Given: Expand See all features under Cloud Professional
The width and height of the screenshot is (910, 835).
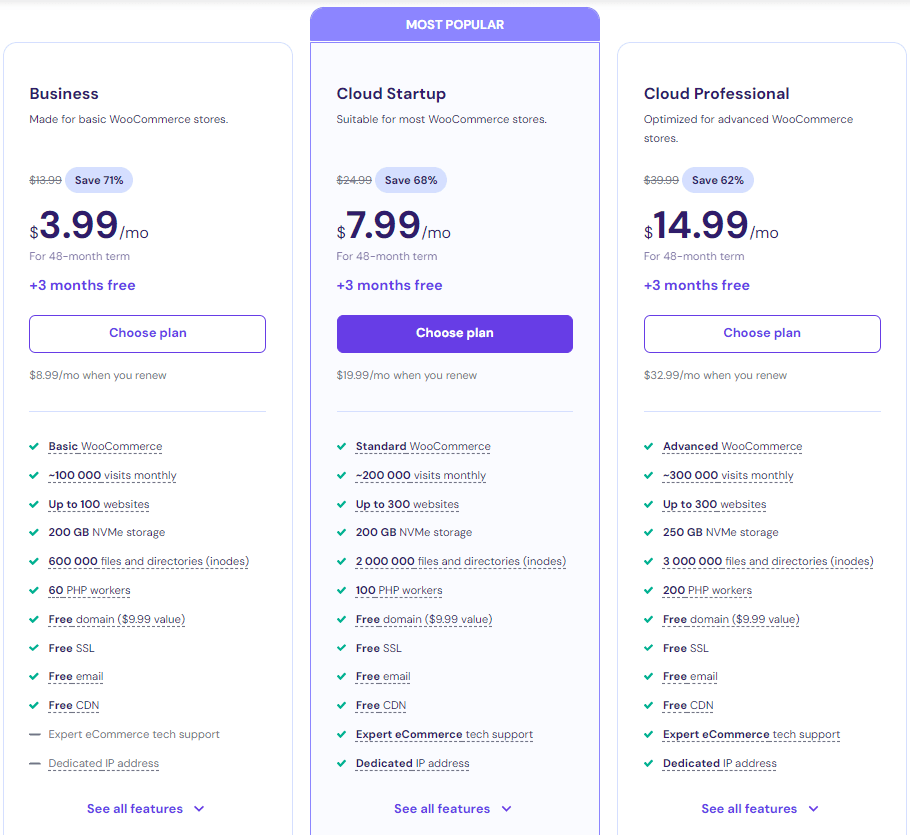Looking at the screenshot, I should (x=760, y=808).
